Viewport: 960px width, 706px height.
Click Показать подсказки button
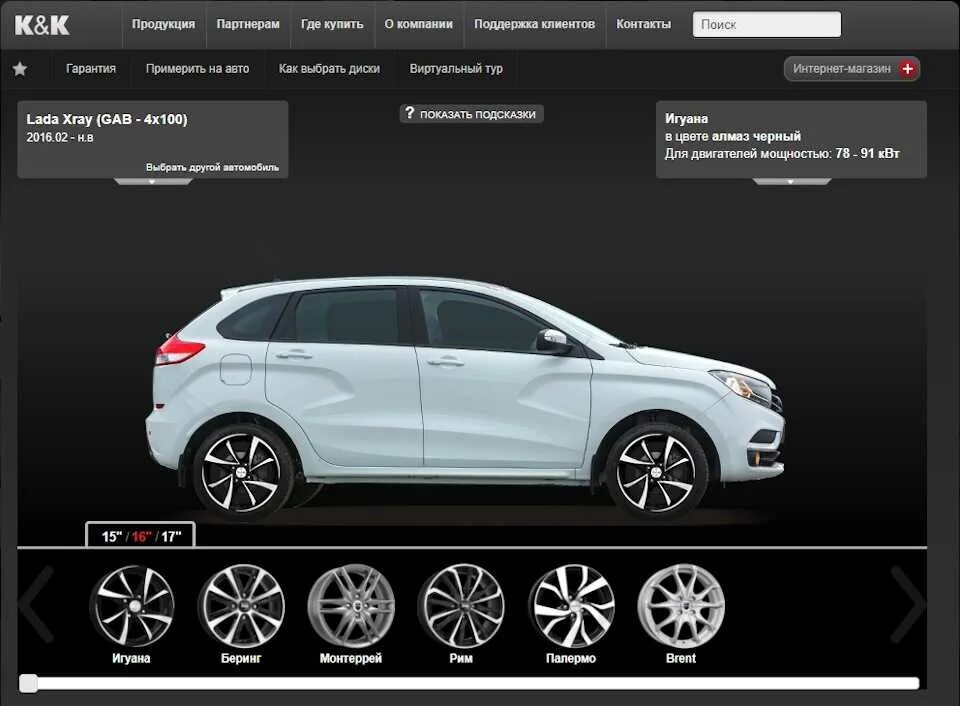point(471,114)
